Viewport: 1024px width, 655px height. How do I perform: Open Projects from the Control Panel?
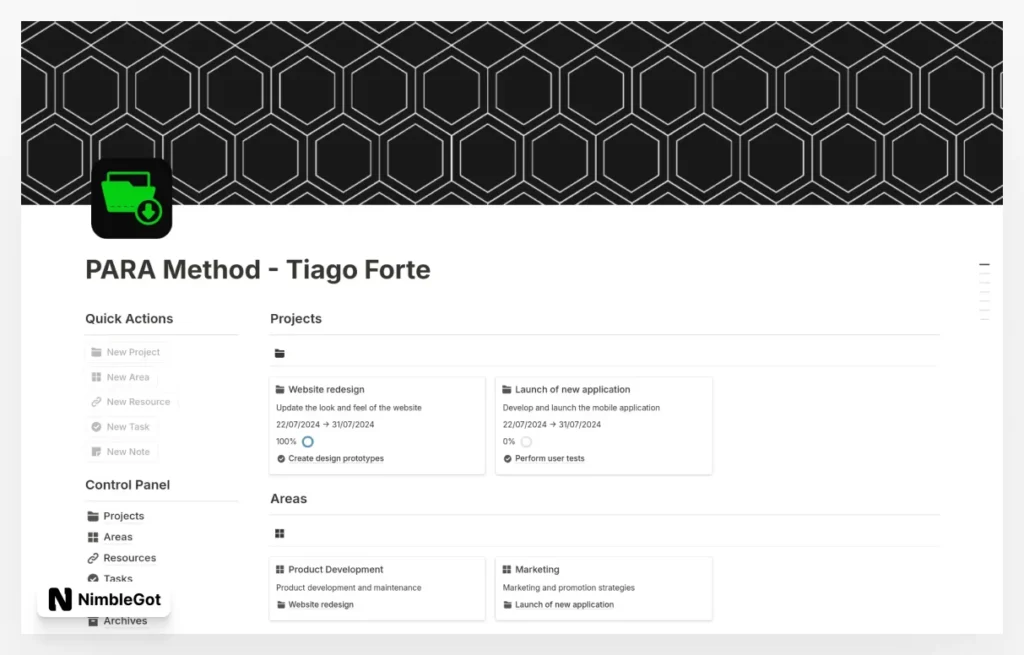[124, 515]
